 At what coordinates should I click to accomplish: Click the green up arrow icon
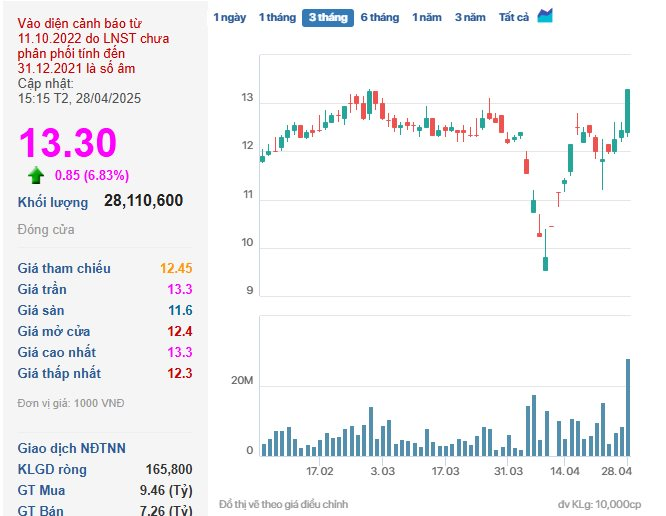point(36,175)
